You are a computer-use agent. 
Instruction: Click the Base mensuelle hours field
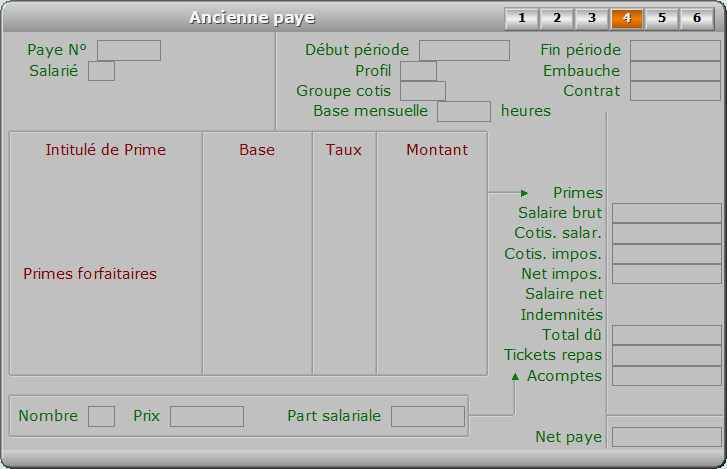(464, 112)
